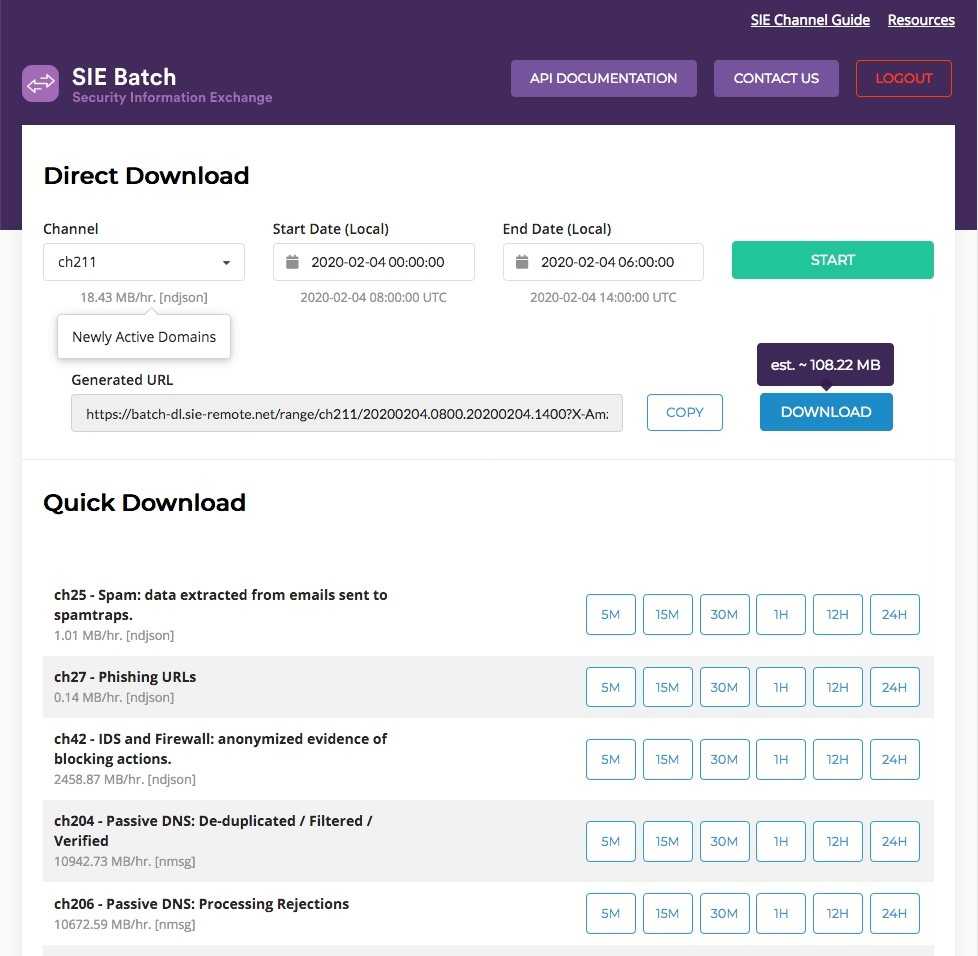Download 5M of ch25 spam data
The height and width of the screenshot is (956, 978).
pos(610,614)
